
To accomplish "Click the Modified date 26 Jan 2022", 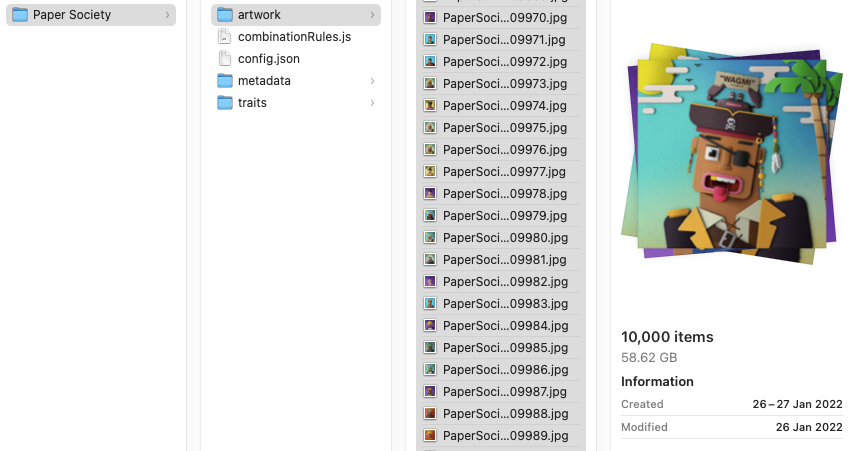I will (x=809, y=427).
